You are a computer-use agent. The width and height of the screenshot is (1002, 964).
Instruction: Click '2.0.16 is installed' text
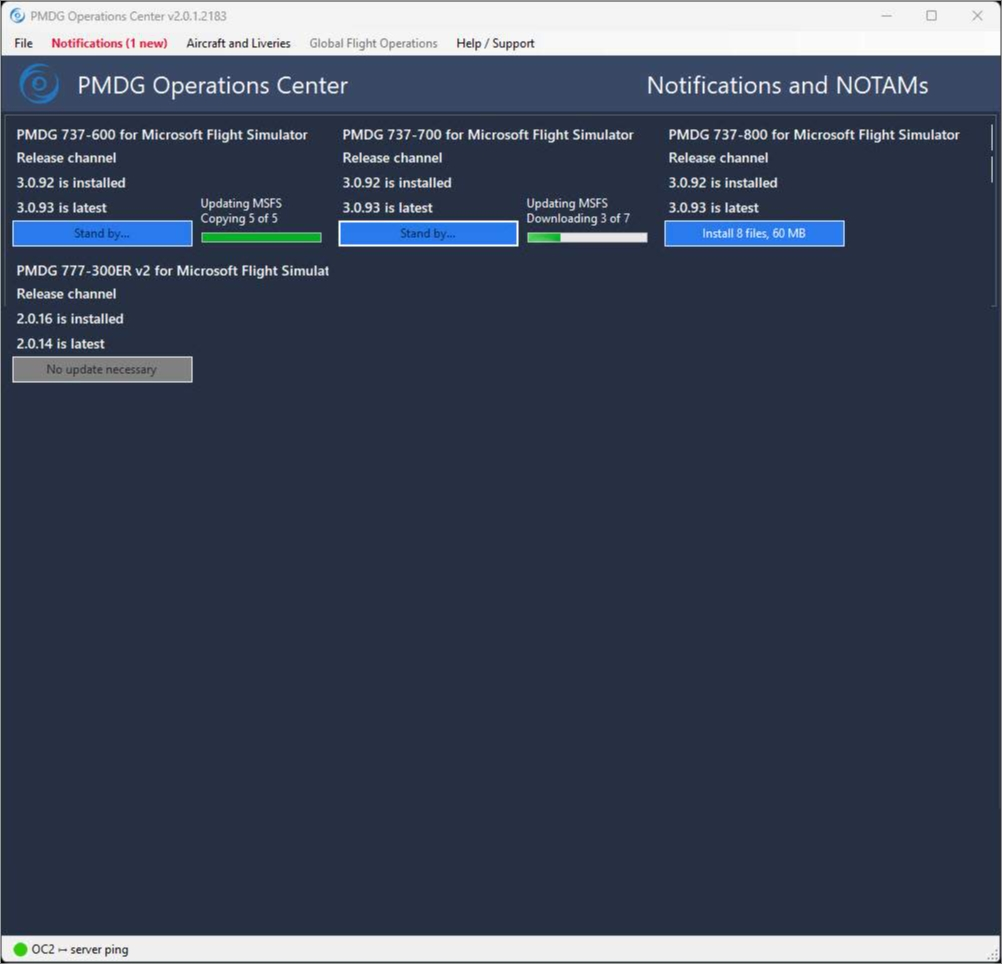pyautogui.click(x=70, y=319)
